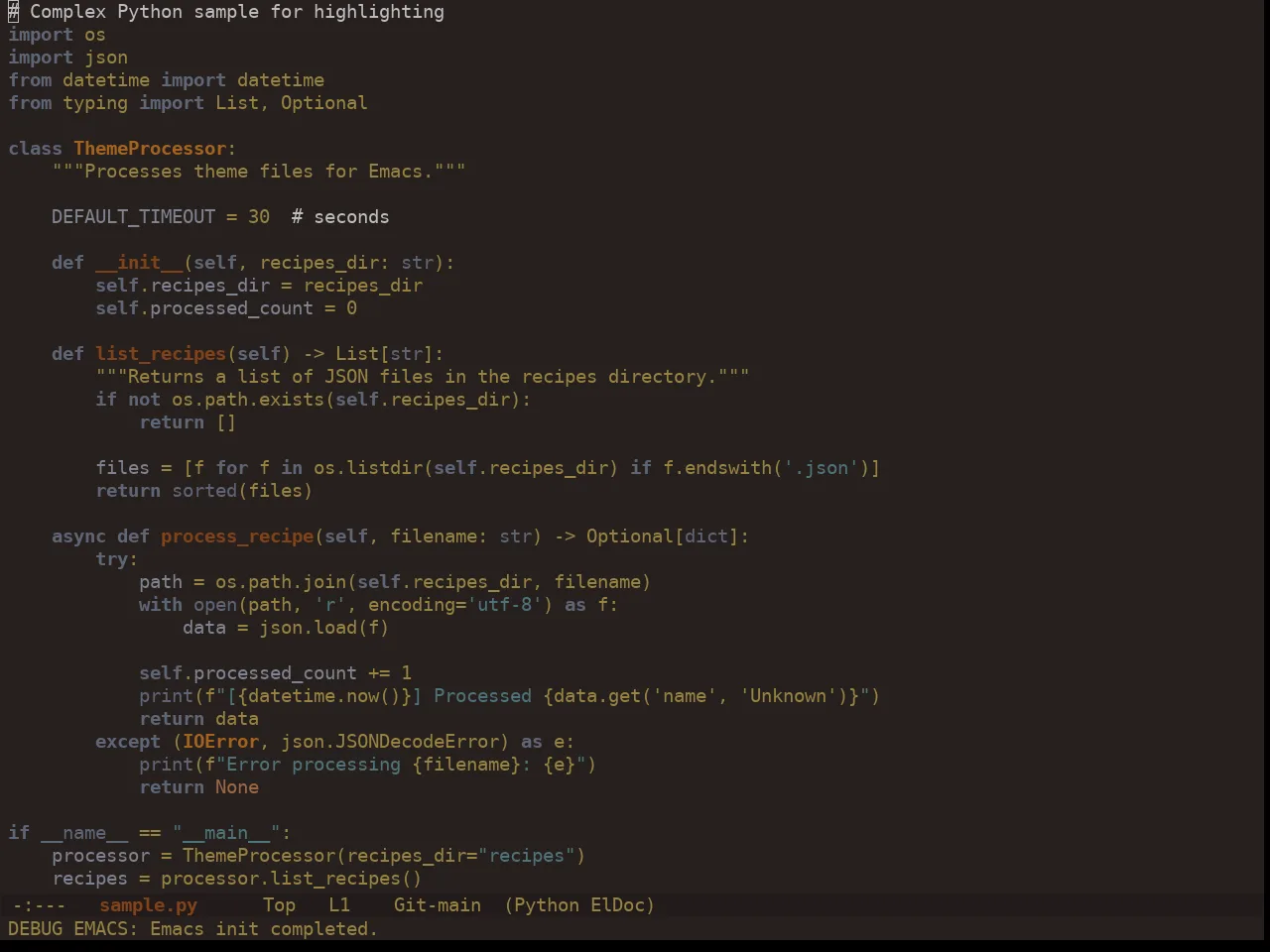
Task: Click the ElDoc minor mode indicator
Action: [617, 905]
